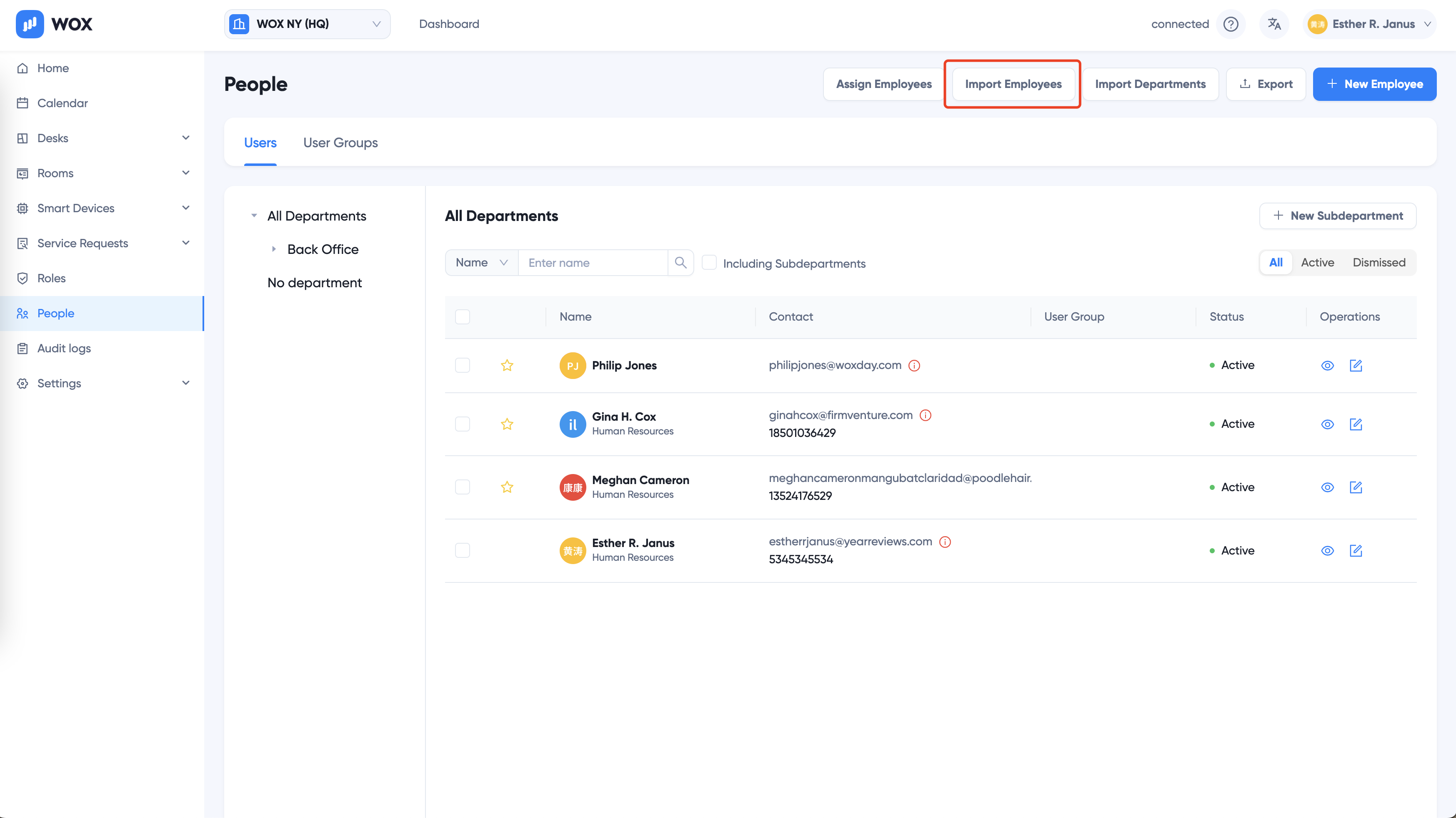
Task: Click Import Departments button
Action: coord(1150,84)
